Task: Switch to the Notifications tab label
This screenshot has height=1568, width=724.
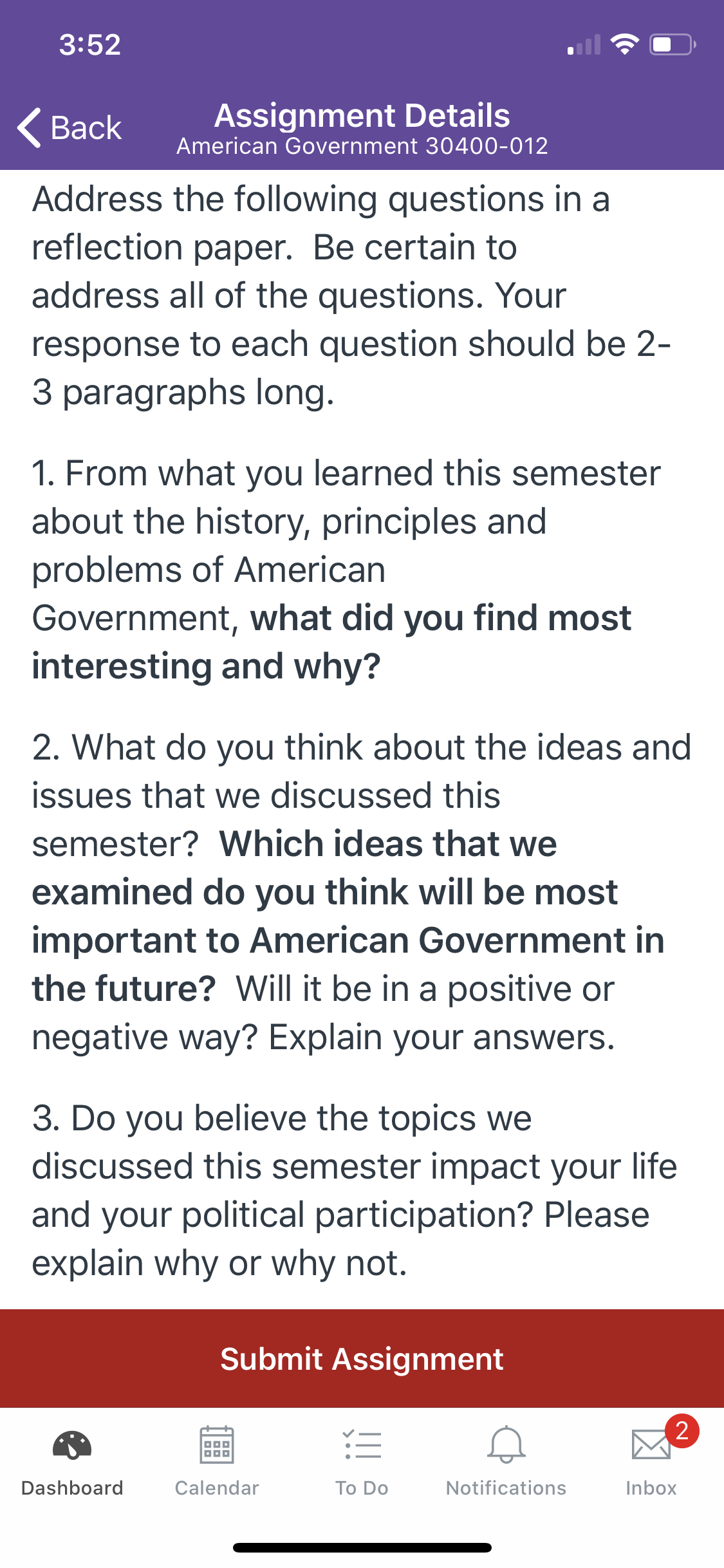Action: tap(506, 1488)
